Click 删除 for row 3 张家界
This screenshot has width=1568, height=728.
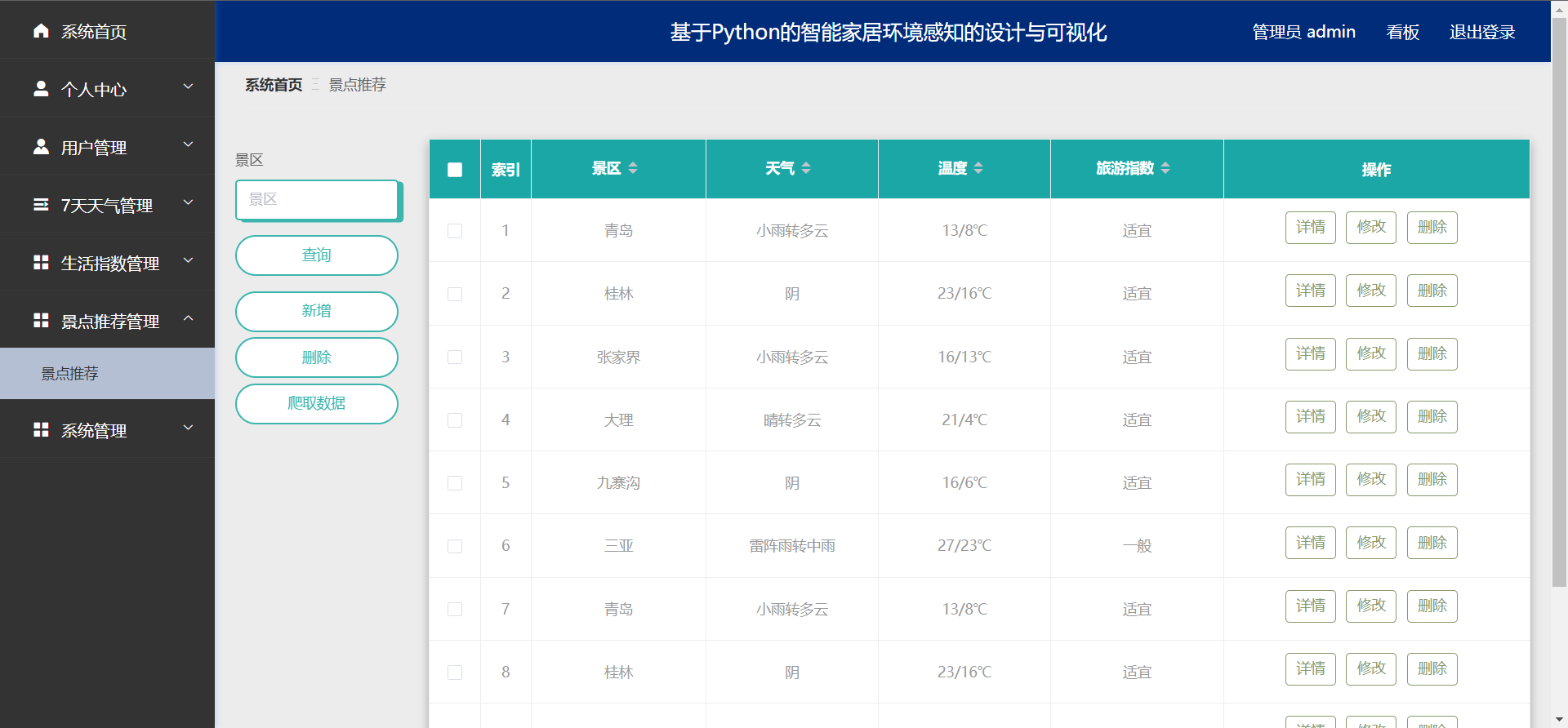[x=1432, y=354]
